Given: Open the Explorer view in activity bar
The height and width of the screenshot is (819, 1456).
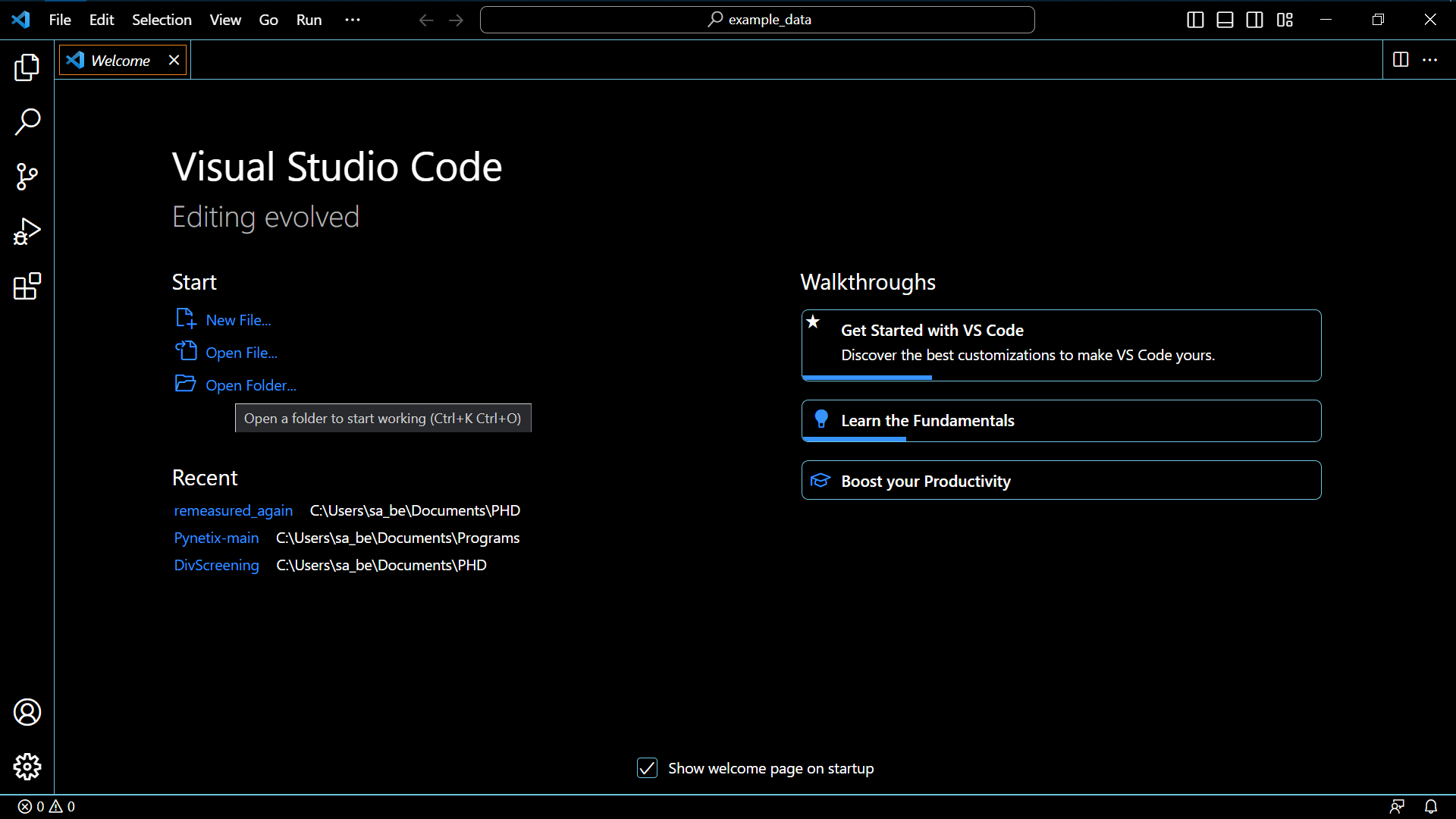Looking at the screenshot, I should [x=27, y=67].
